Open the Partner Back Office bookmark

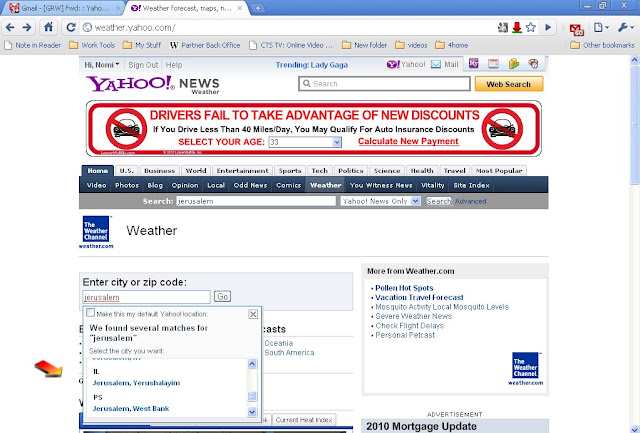click(x=205, y=45)
